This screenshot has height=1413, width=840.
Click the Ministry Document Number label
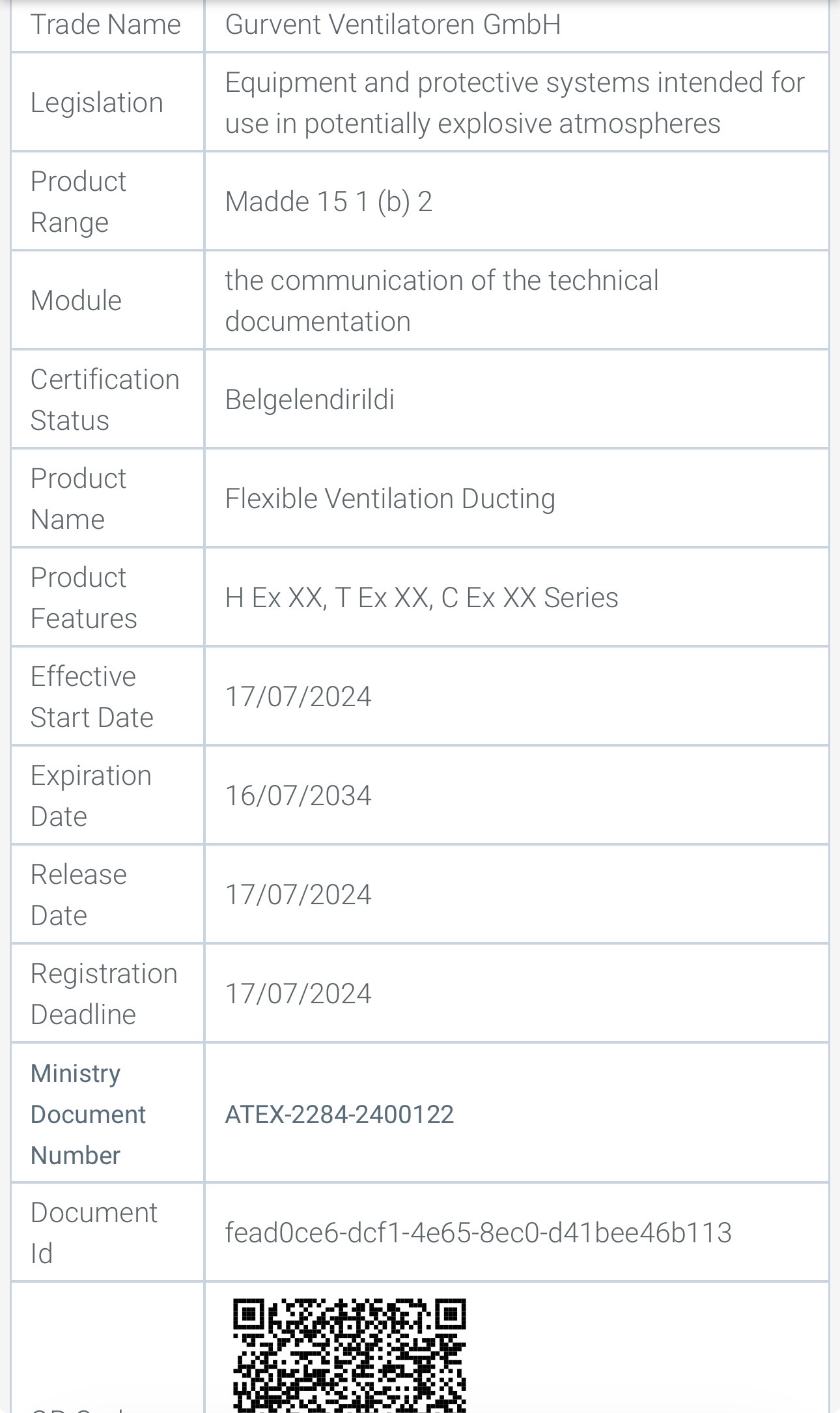tap(88, 1114)
